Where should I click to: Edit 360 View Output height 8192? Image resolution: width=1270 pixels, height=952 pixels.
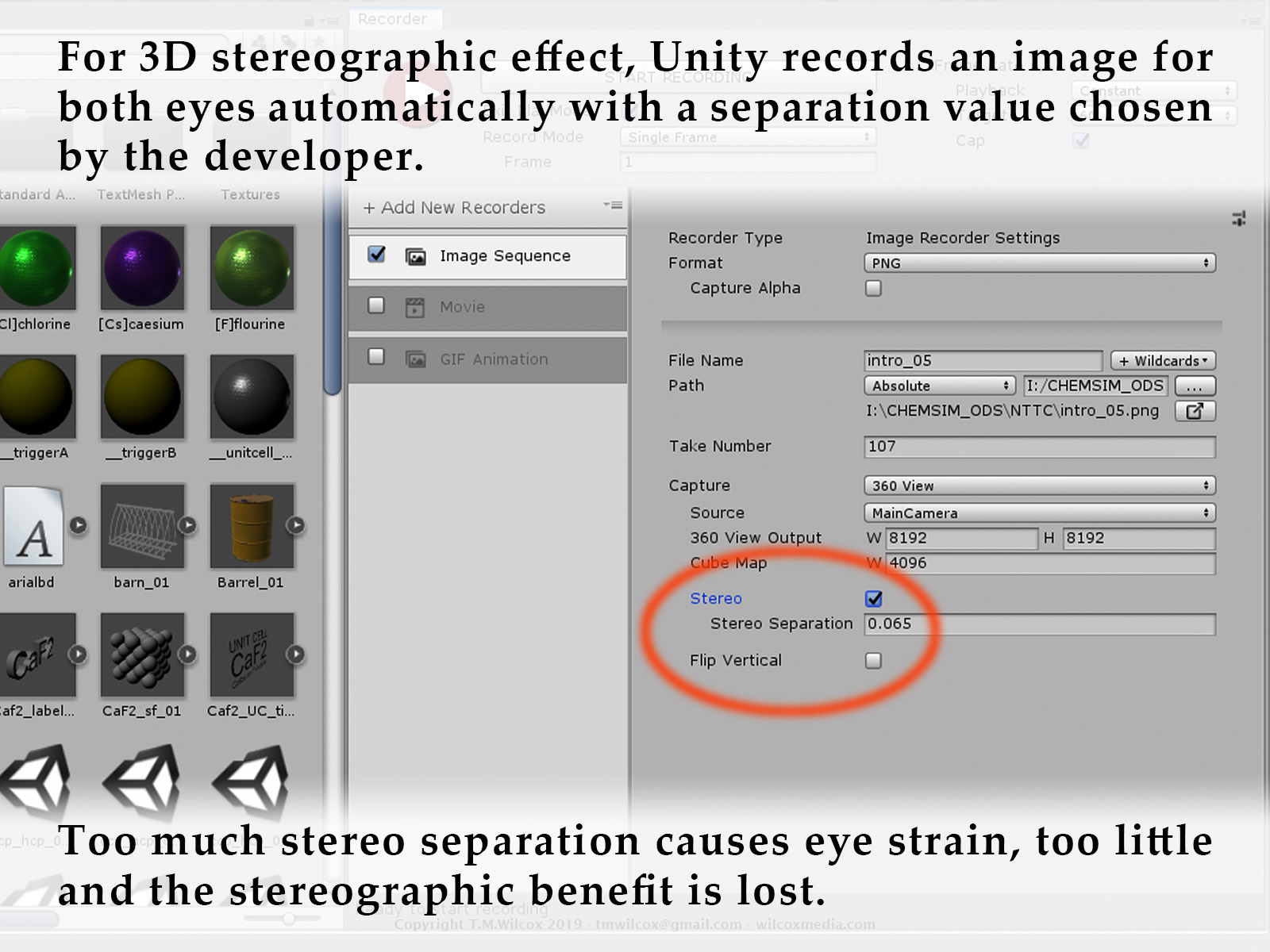point(1139,538)
